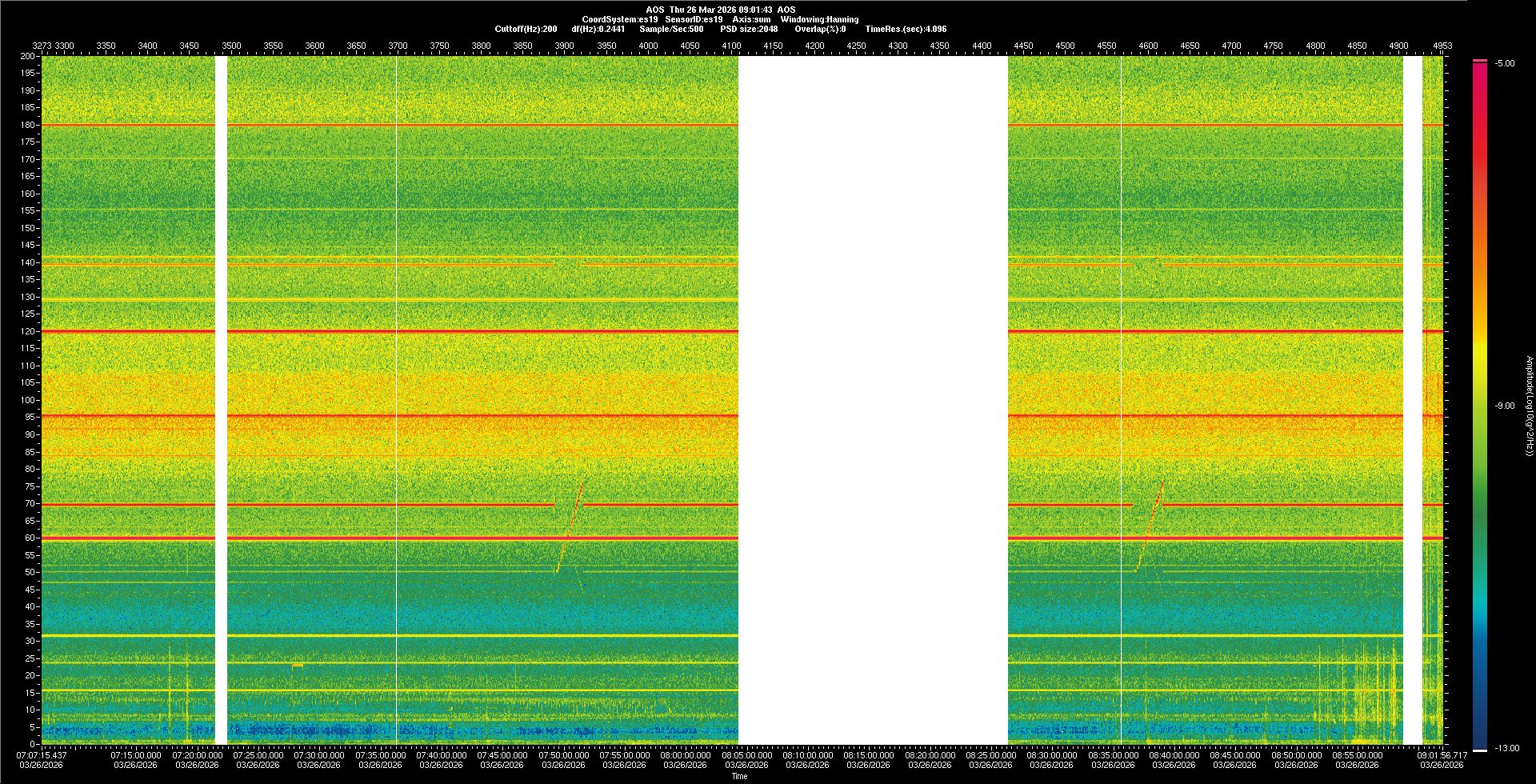Screen dimensions: 1536x784
Task: Click the -5.00 value on color scale
Action: point(1505,63)
